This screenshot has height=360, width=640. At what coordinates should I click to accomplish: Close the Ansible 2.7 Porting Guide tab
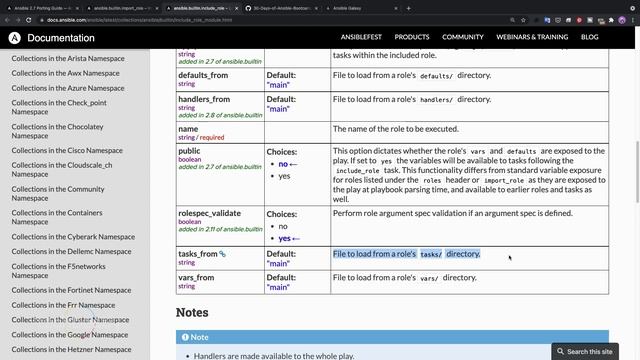[77, 8]
